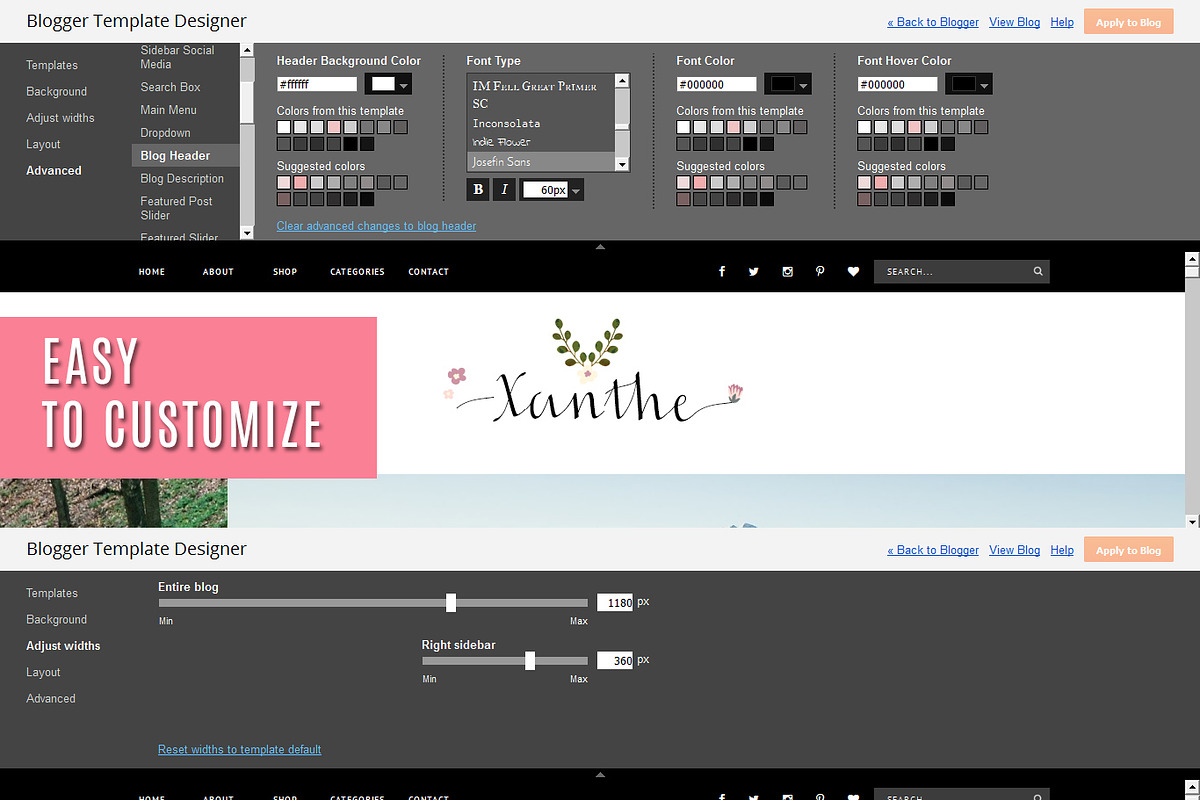Click the Twitter icon in top blog preview
This screenshot has width=1200, height=800.
tap(754, 271)
